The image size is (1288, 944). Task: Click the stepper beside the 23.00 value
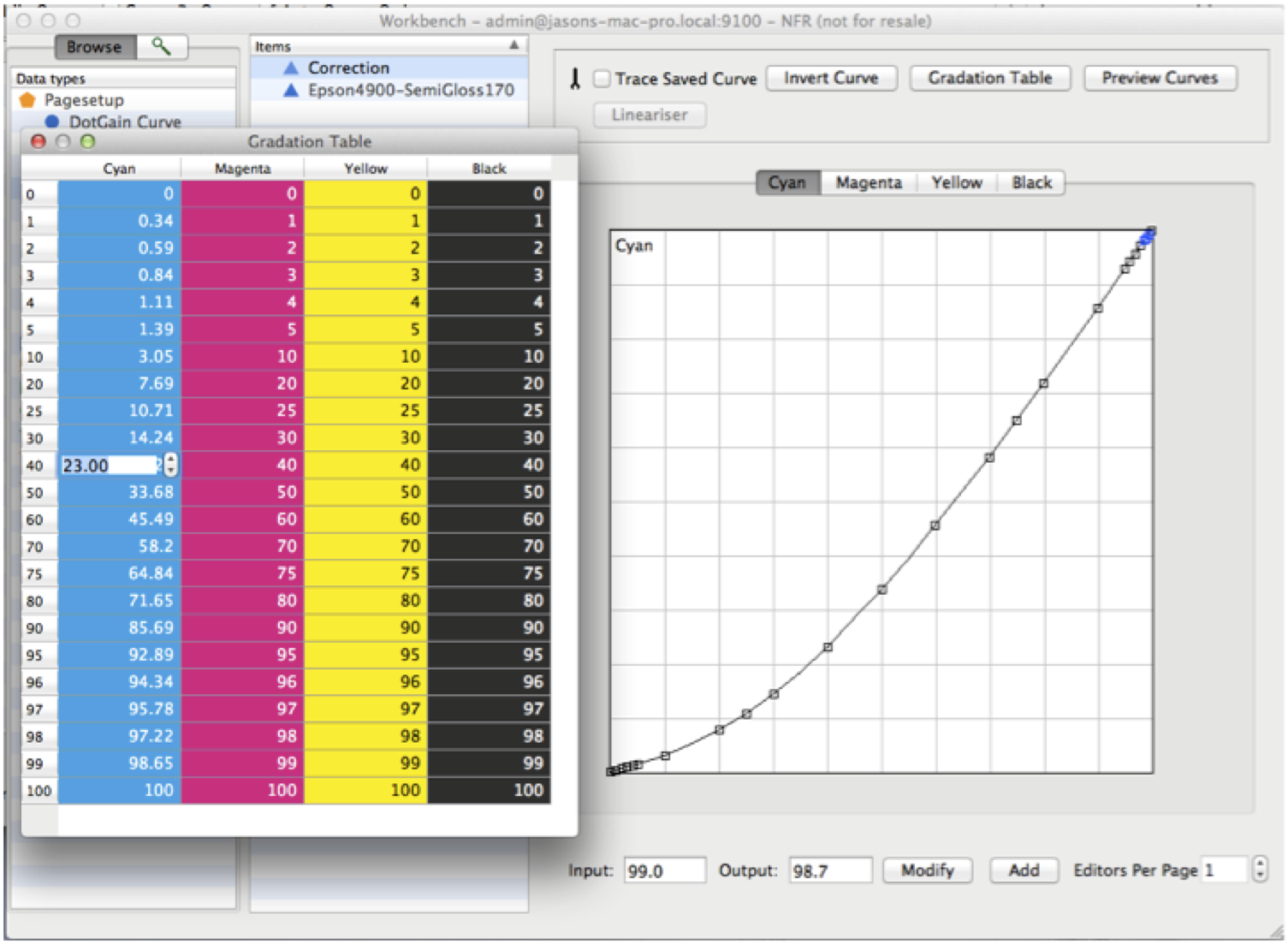(171, 465)
